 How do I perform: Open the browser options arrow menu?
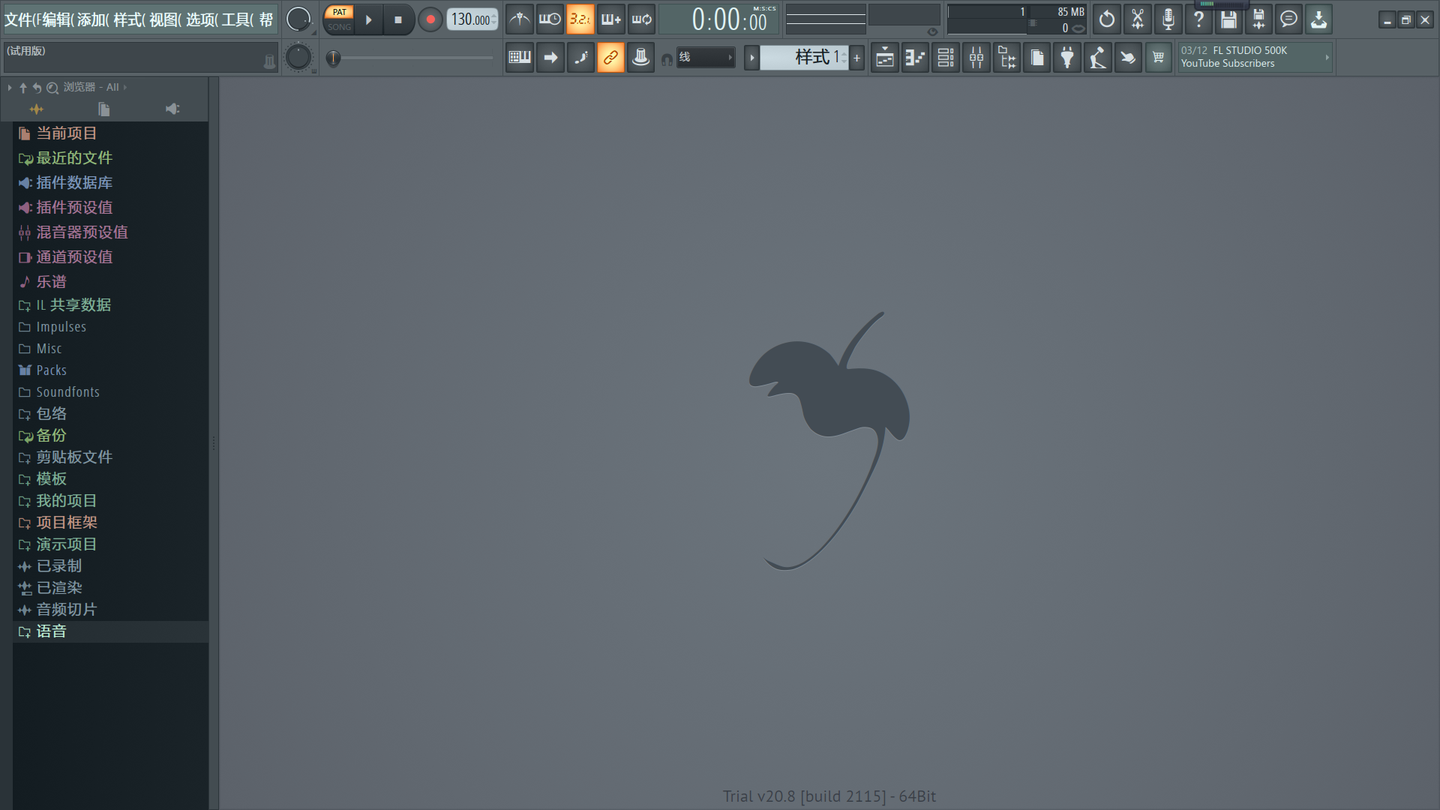(10, 88)
